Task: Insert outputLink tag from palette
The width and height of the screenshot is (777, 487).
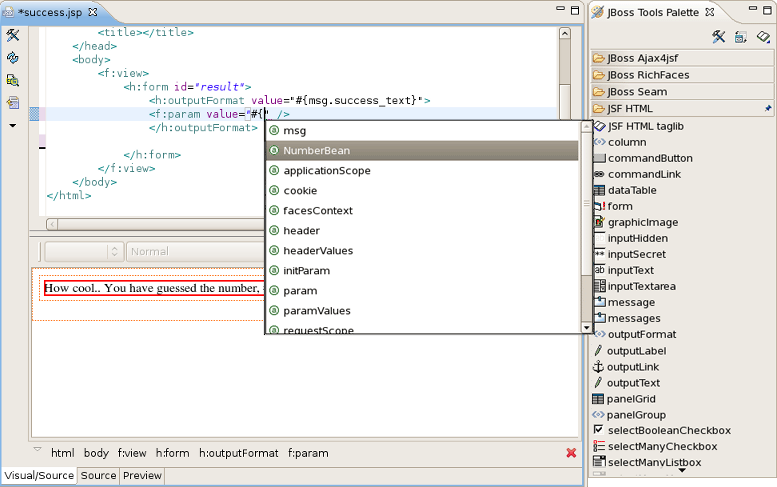Action: [x=626, y=367]
